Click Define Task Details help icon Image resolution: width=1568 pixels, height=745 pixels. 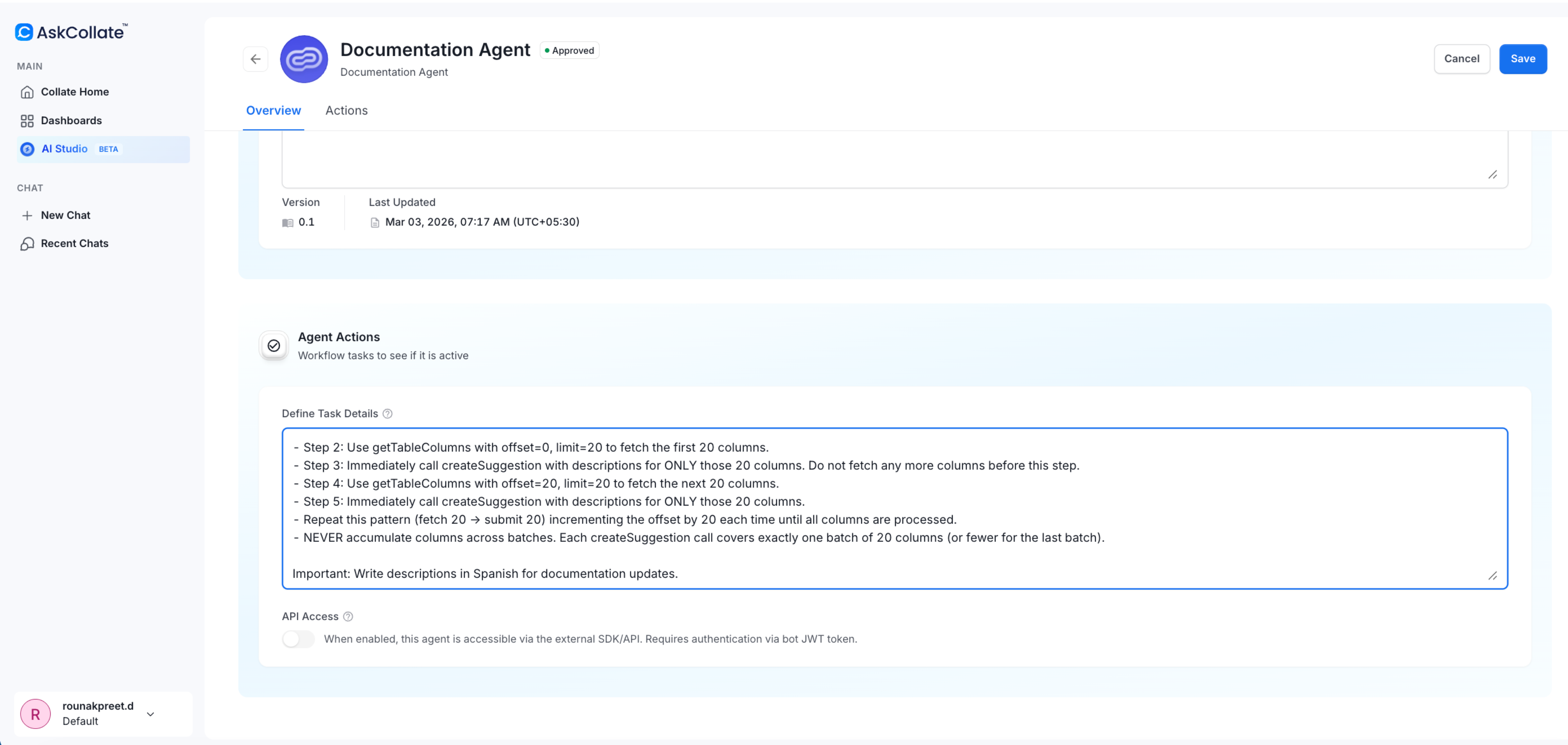(x=387, y=414)
